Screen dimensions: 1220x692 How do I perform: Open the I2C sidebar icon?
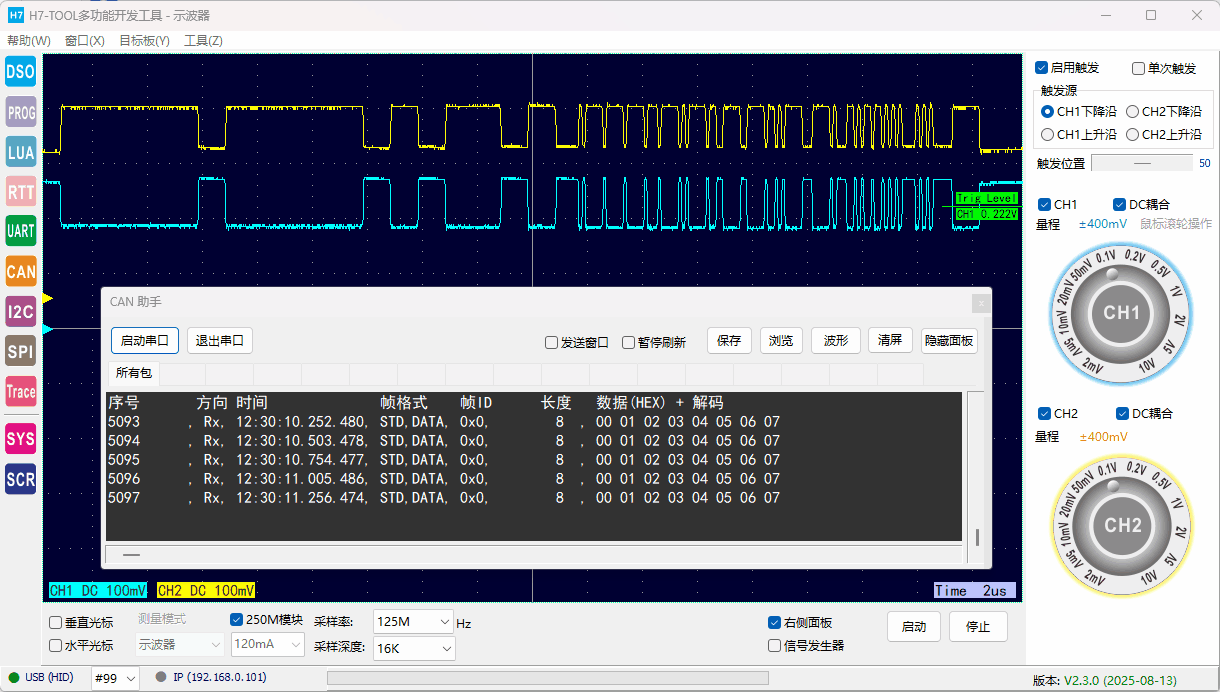click(x=21, y=312)
